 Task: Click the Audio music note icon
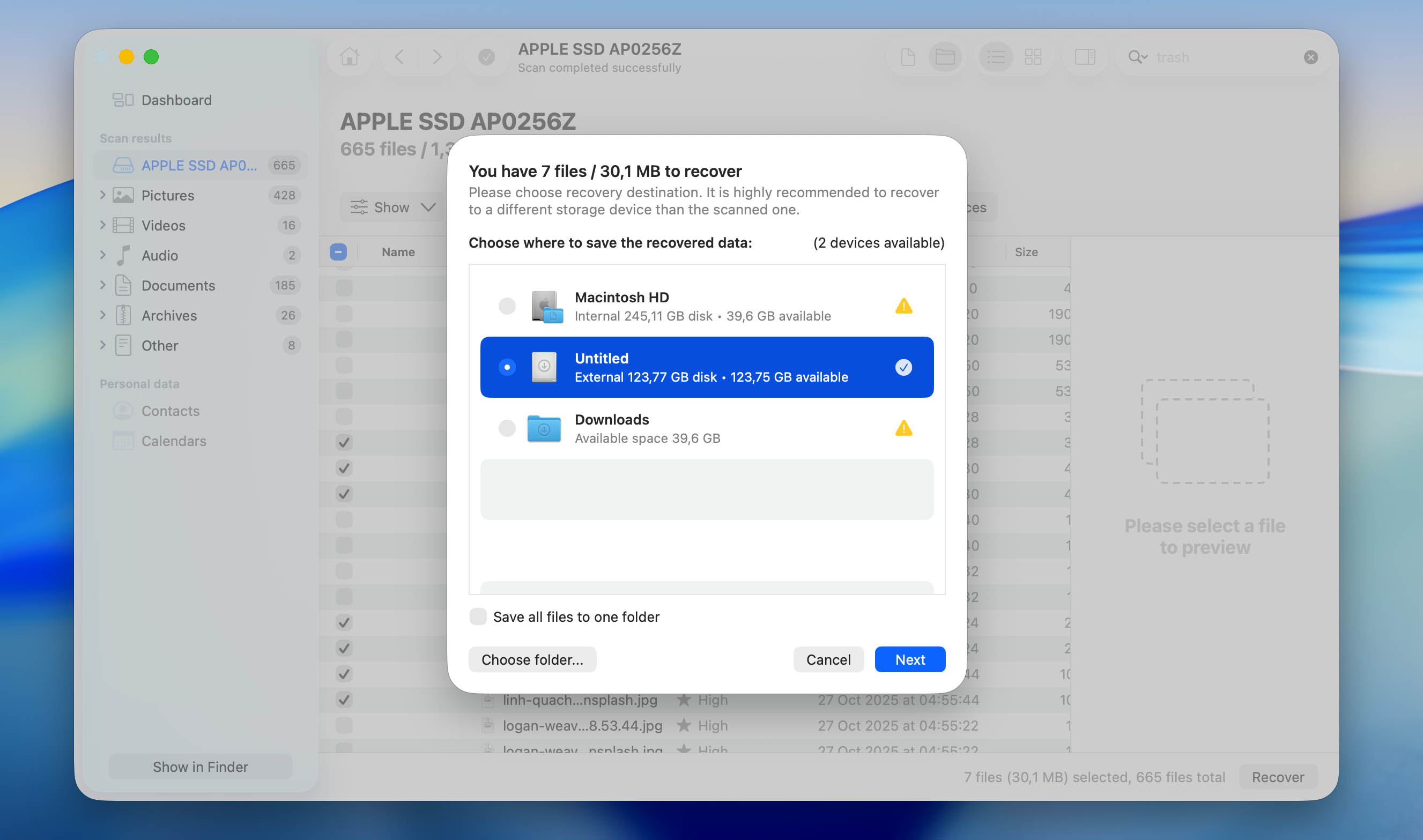[x=123, y=255]
